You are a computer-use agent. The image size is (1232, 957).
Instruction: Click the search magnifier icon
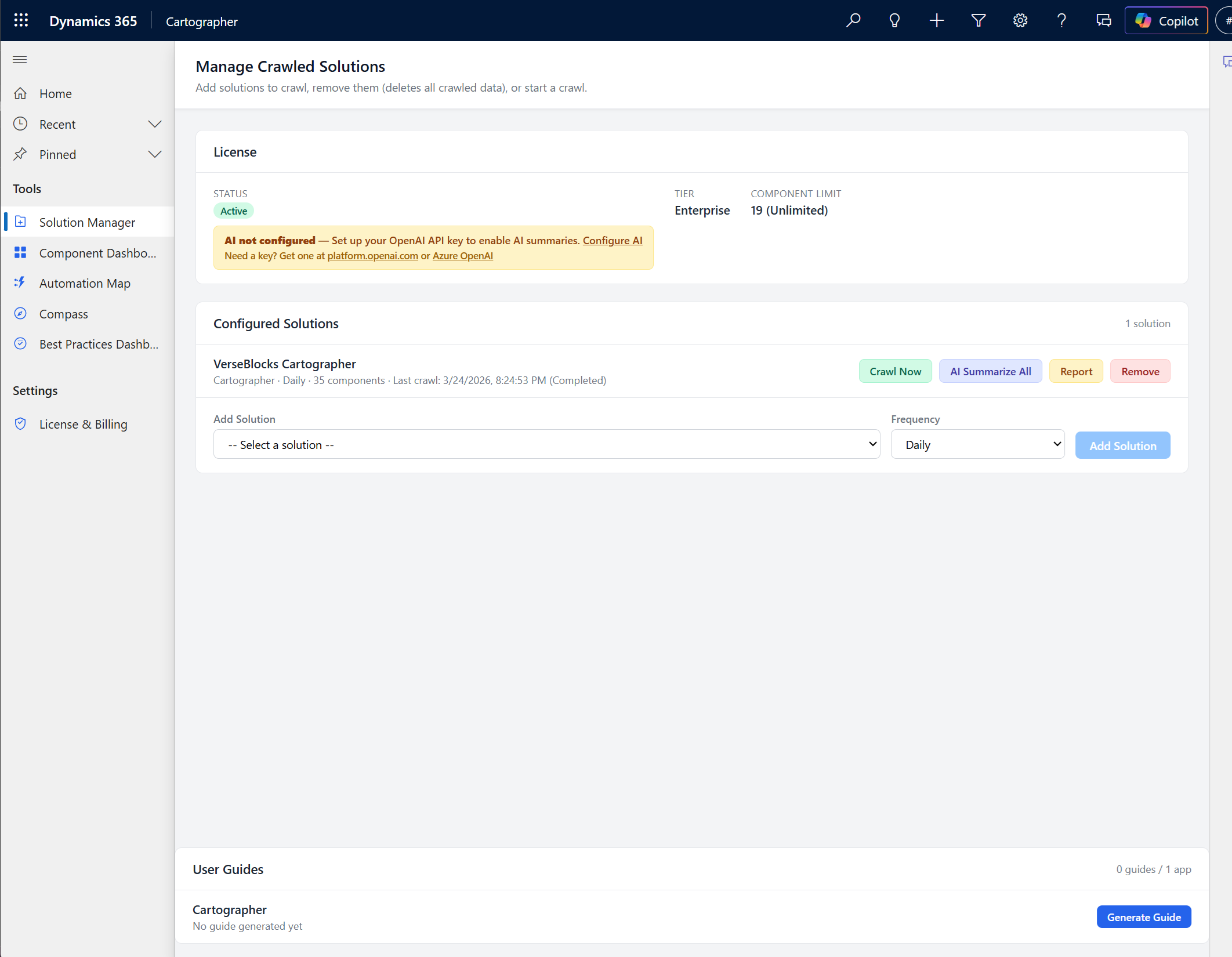coord(853,21)
